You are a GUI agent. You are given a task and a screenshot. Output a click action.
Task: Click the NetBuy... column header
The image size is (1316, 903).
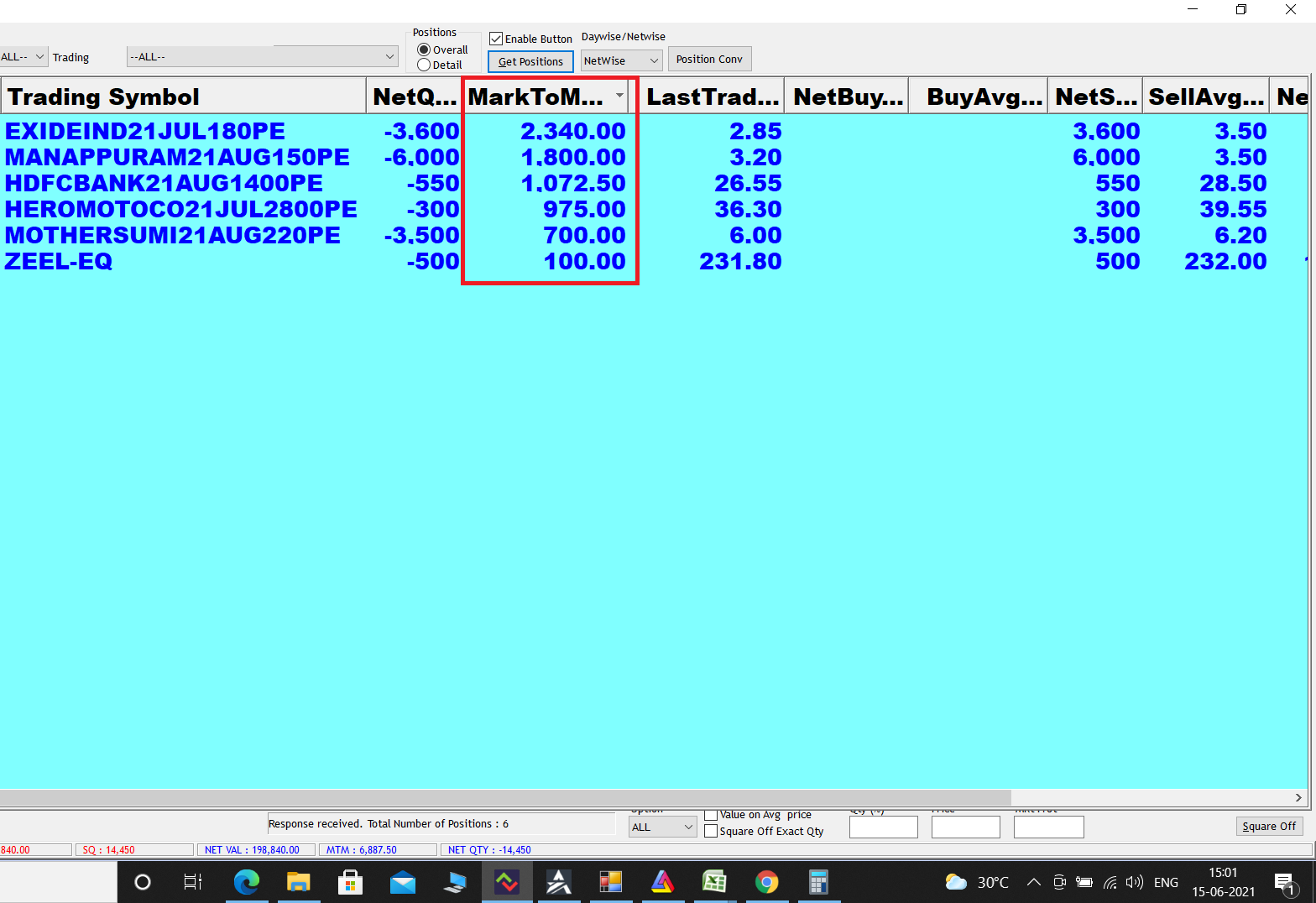pos(848,97)
